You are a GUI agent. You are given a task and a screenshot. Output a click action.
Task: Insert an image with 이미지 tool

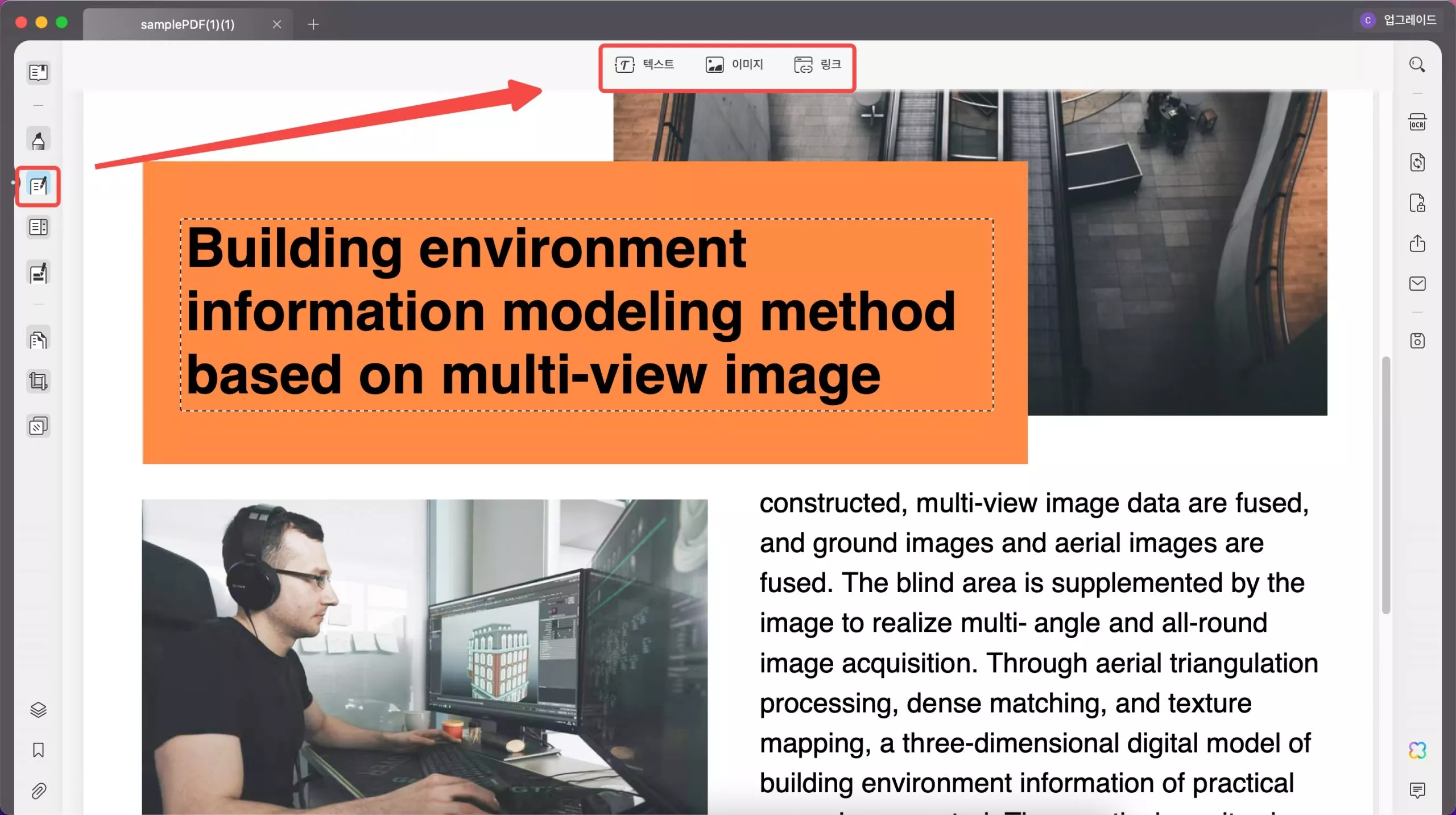[x=734, y=65]
